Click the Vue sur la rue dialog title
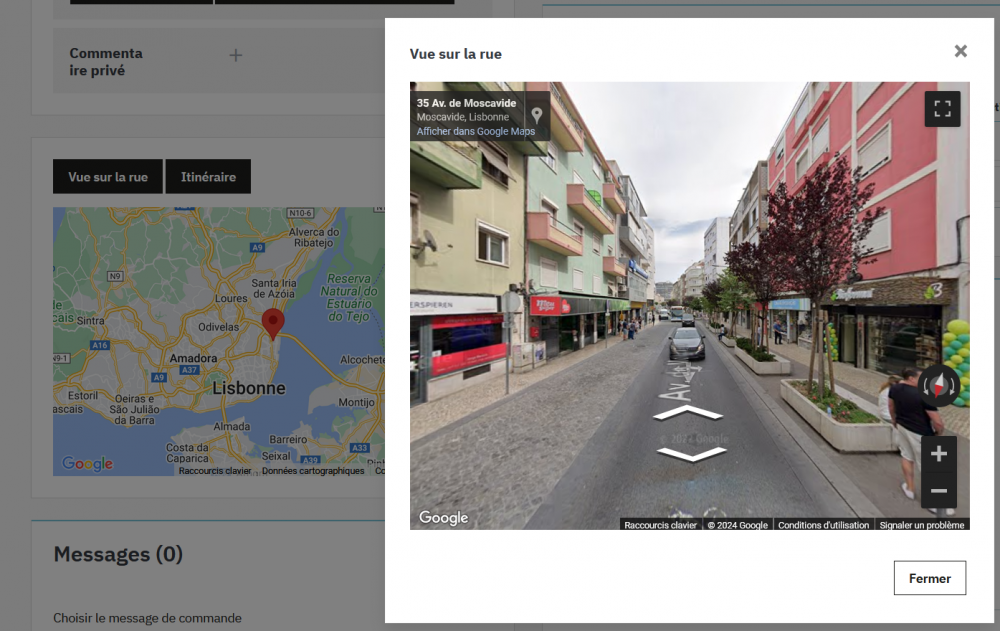This screenshot has width=1000, height=631. (455, 54)
